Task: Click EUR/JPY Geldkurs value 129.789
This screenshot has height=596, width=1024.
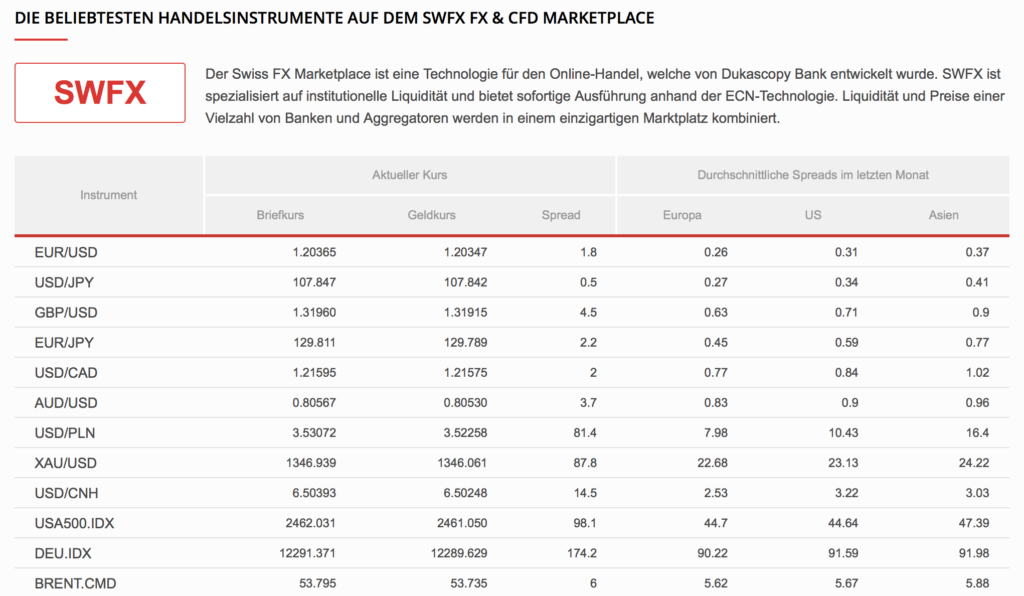Action: [466, 342]
